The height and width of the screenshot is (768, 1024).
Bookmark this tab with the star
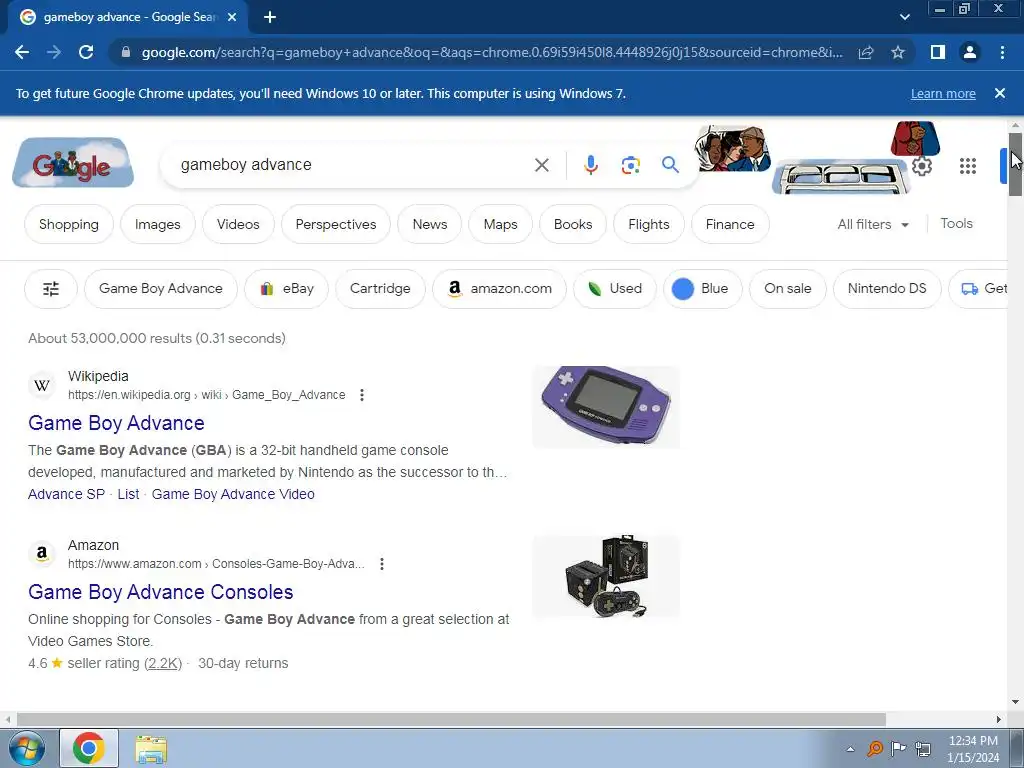[898, 52]
